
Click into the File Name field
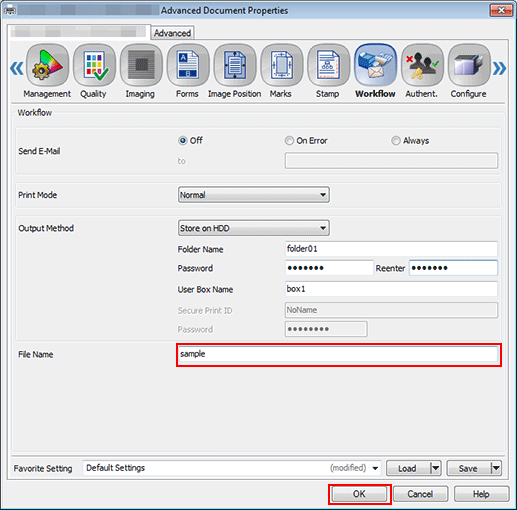(x=338, y=354)
